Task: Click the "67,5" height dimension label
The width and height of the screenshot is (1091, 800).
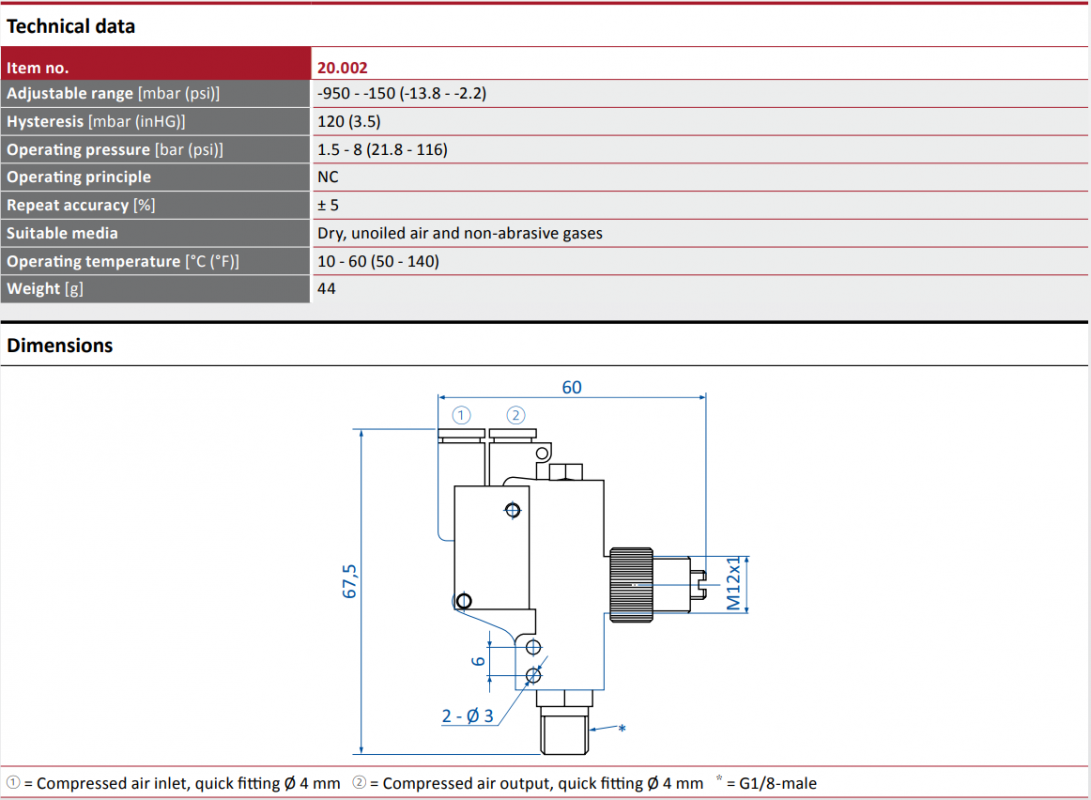Action: coord(349,582)
